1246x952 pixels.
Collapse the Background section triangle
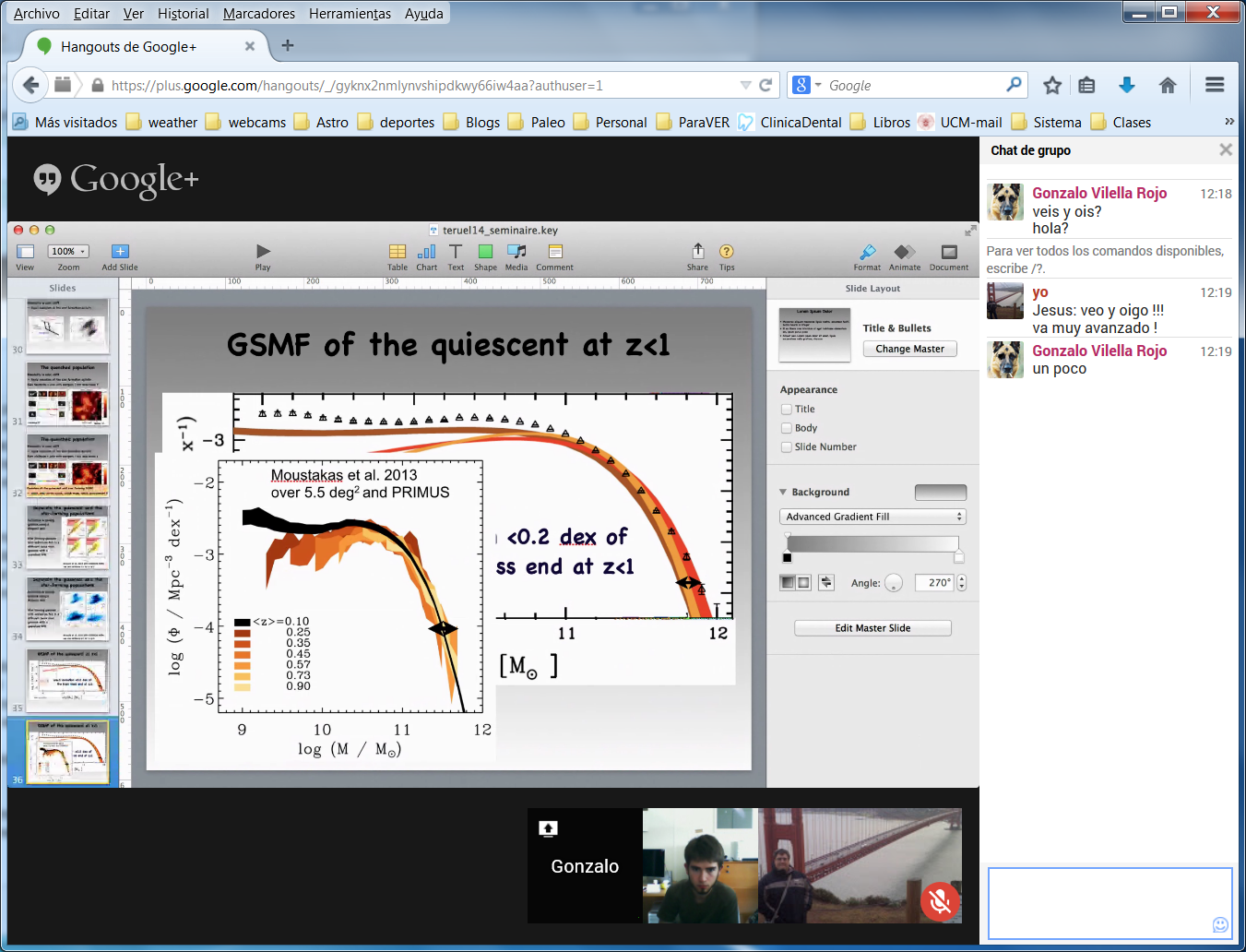pyautogui.click(x=783, y=493)
